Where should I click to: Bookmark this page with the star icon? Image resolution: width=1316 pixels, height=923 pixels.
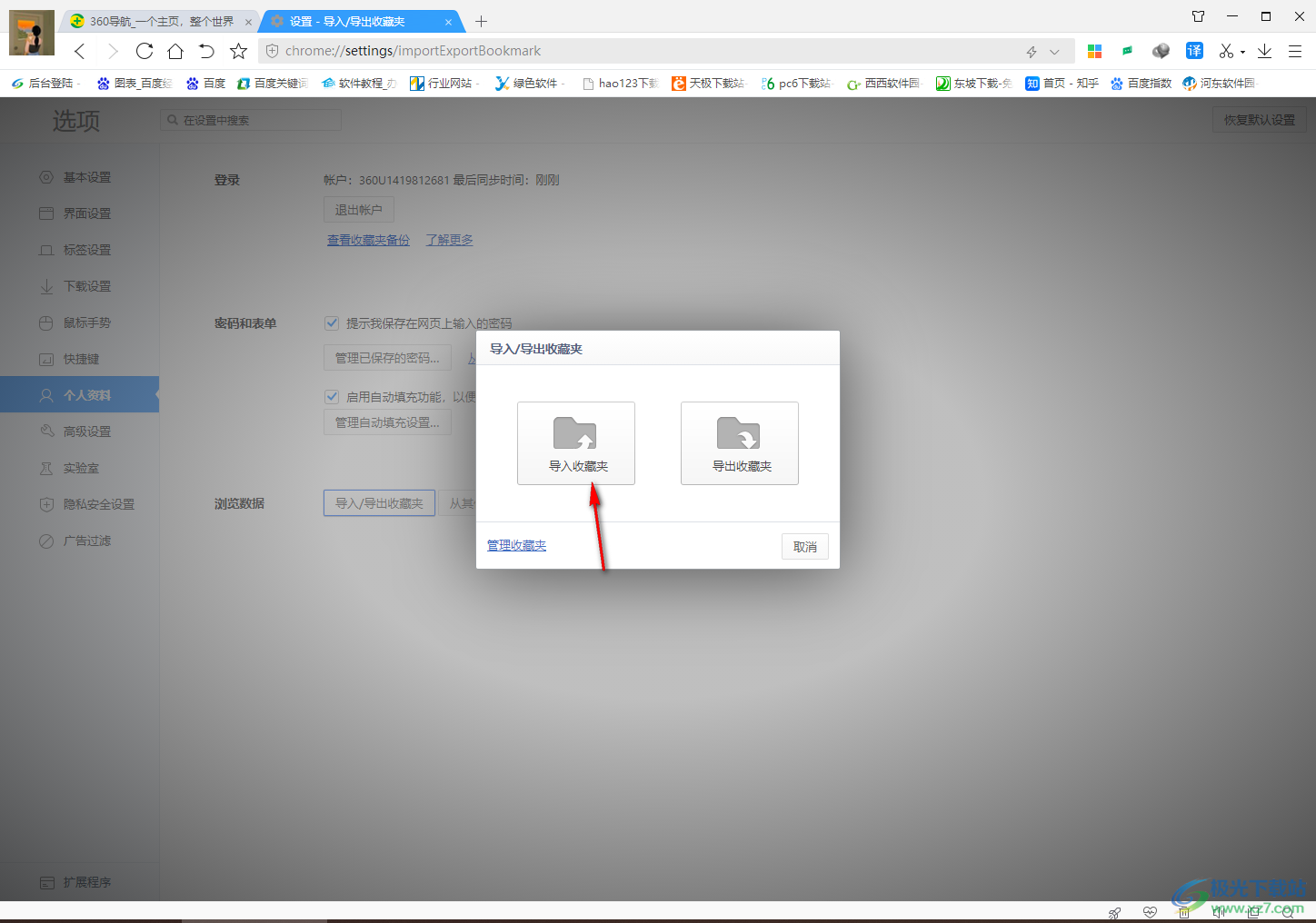238,51
